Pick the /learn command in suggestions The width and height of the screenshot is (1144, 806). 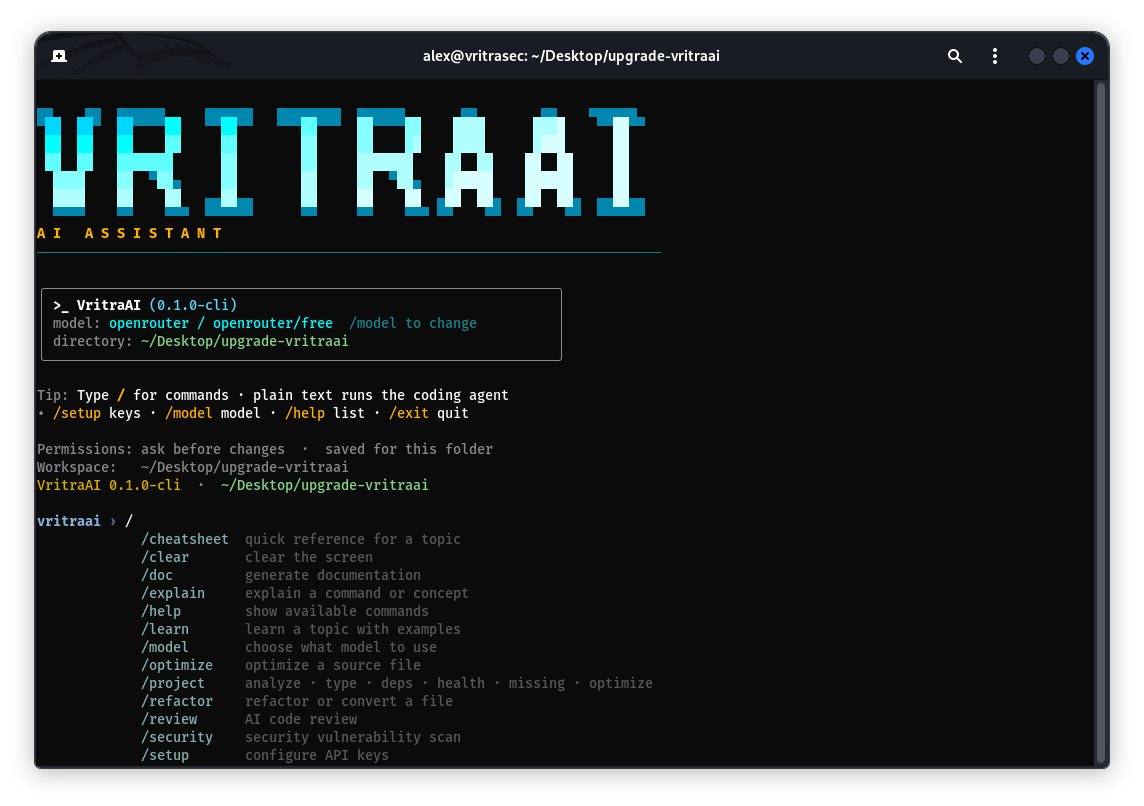[x=165, y=629]
